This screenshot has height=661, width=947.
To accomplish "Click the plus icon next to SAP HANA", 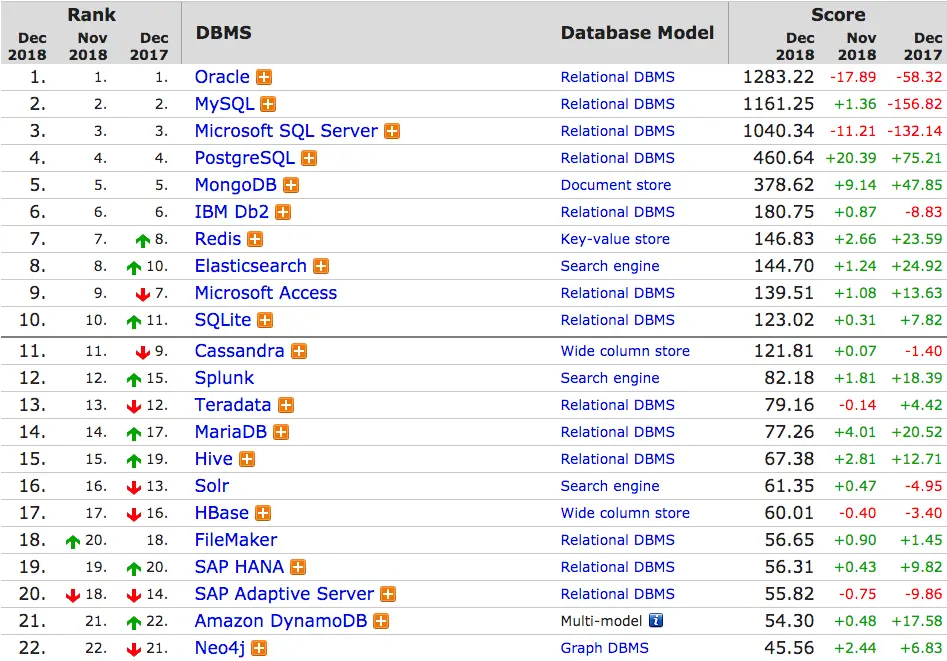I will (298, 567).
